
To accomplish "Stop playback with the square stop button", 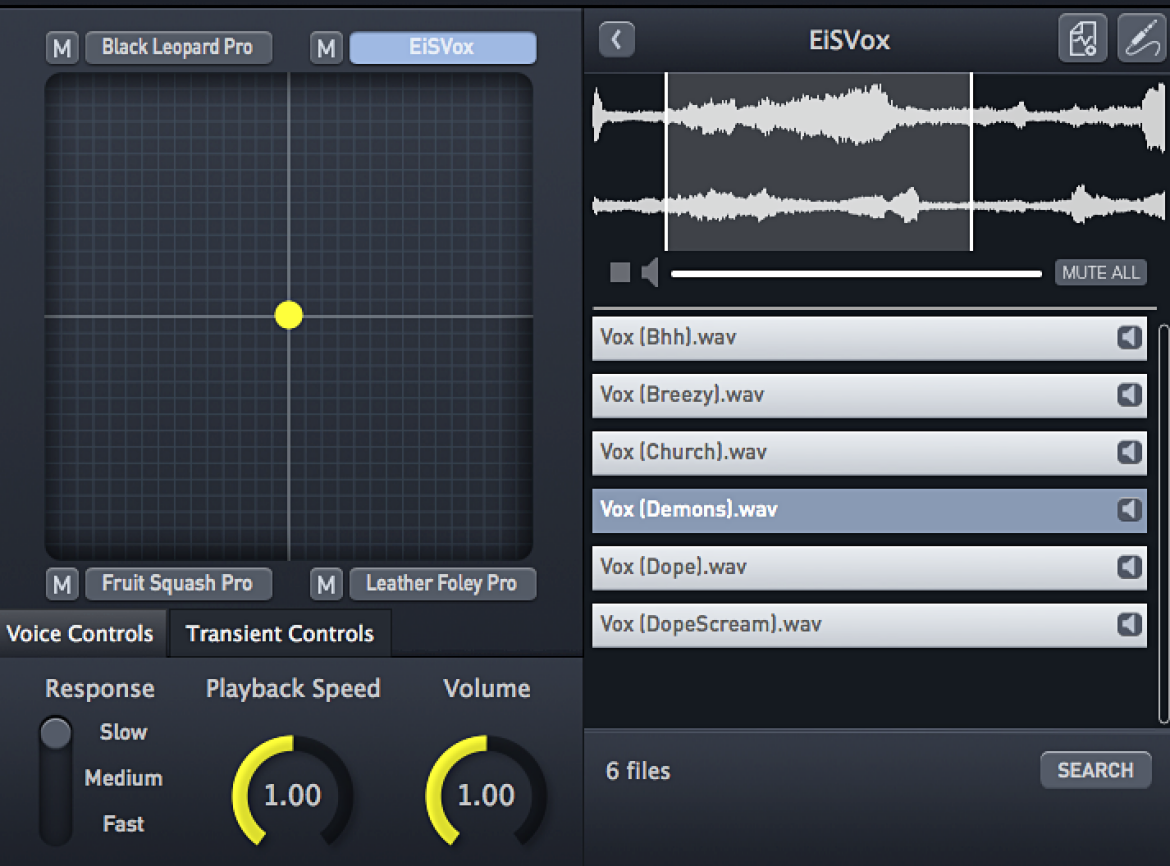I will click(x=619, y=272).
